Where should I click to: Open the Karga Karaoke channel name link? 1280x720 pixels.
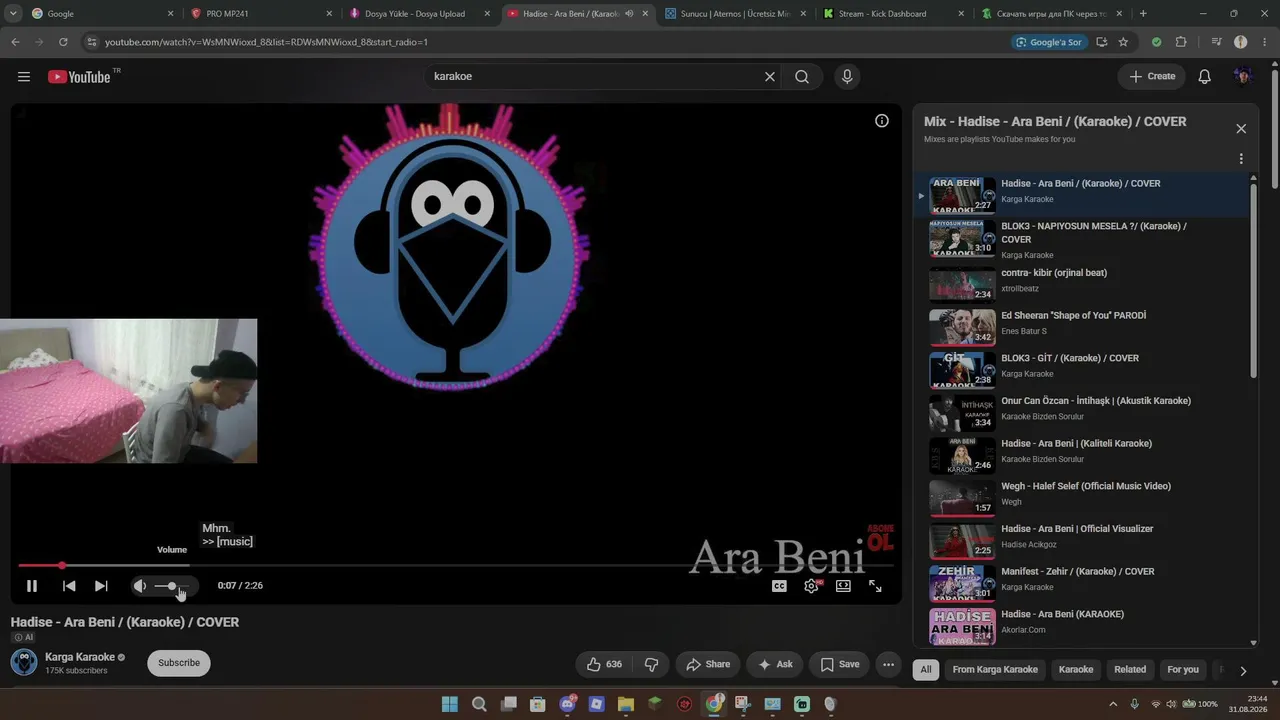(x=80, y=657)
